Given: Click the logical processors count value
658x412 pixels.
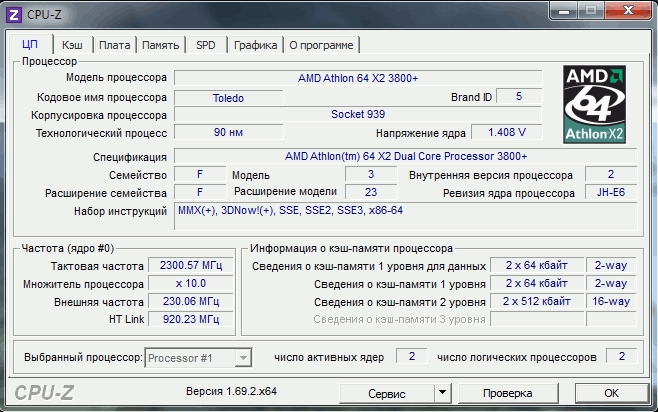Looking at the screenshot, I should pyautogui.click(x=621, y=356).
